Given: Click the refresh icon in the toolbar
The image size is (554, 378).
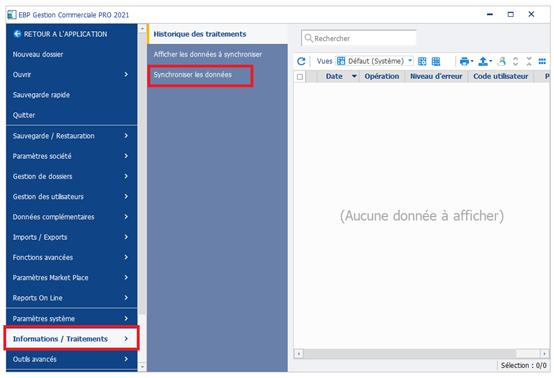Looking at the screenshot, I should 301,61.
